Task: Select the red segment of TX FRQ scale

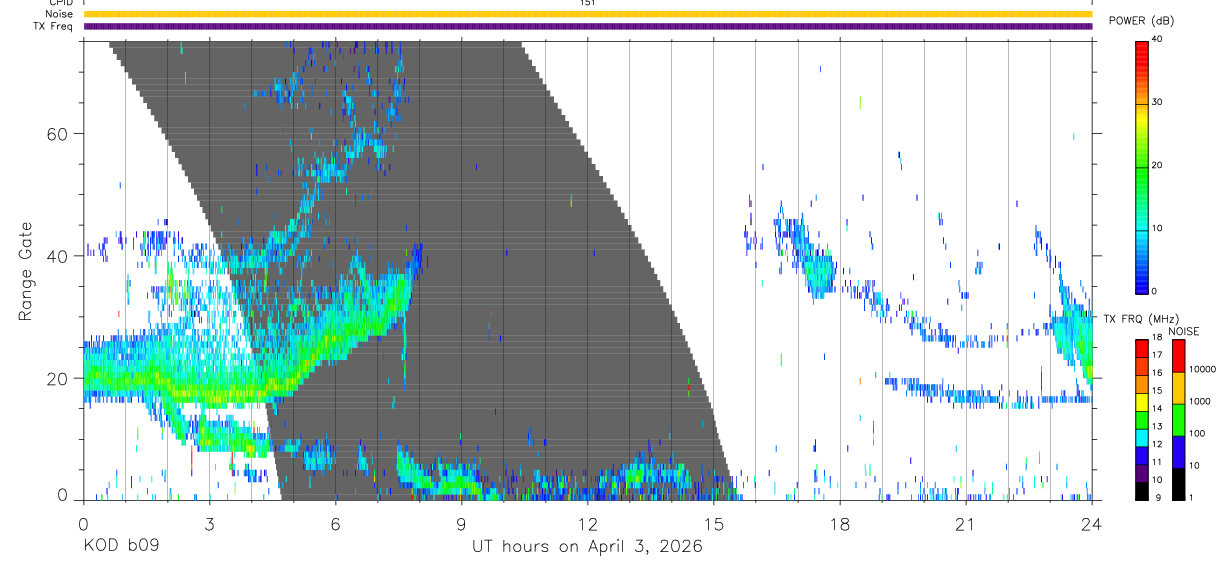Action: [1141, 350]
